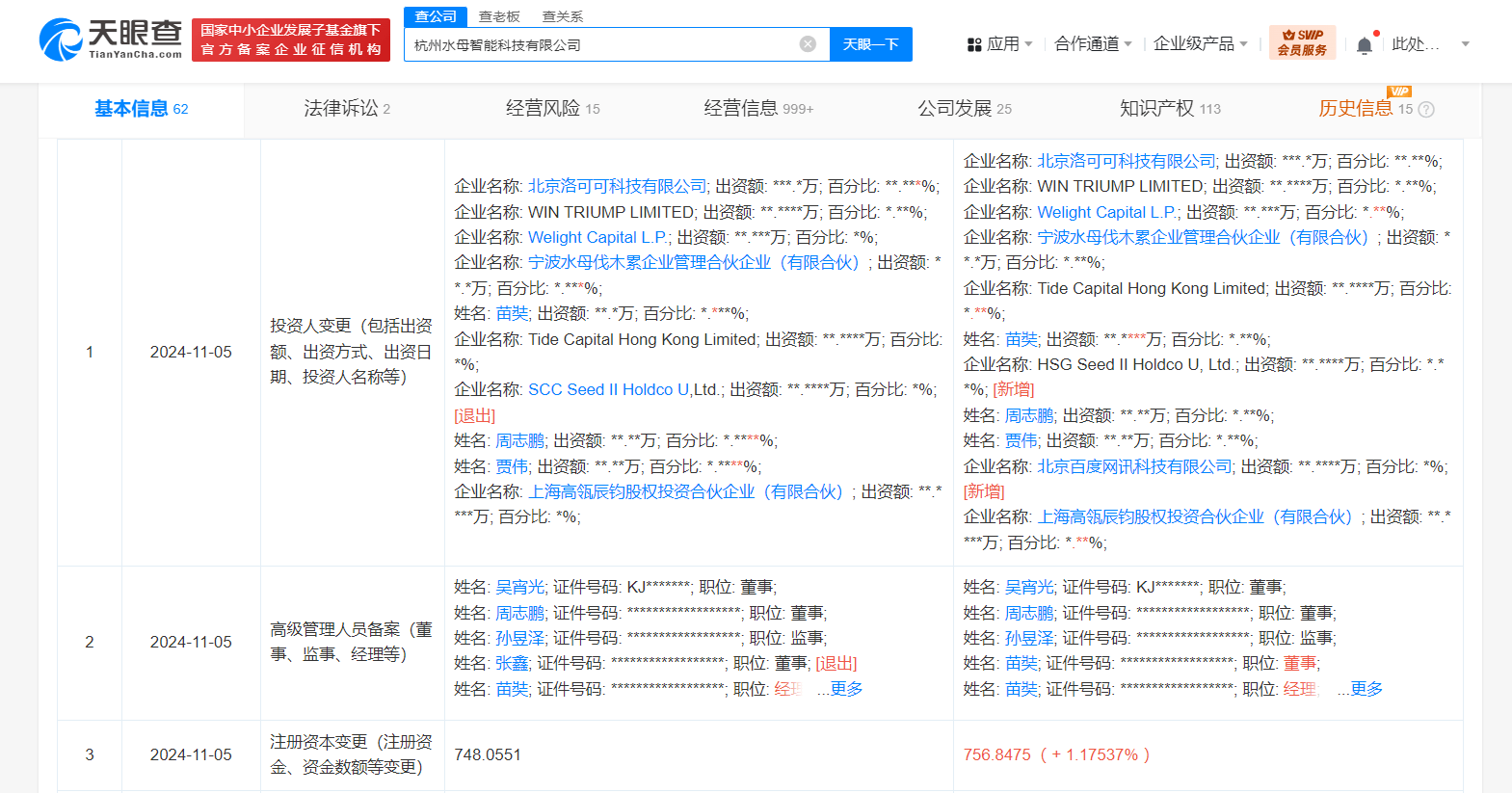Open the 北京百度网讯科技有限公司 link
This screenshot has height=793, width=1512.
coord(1134,466)
